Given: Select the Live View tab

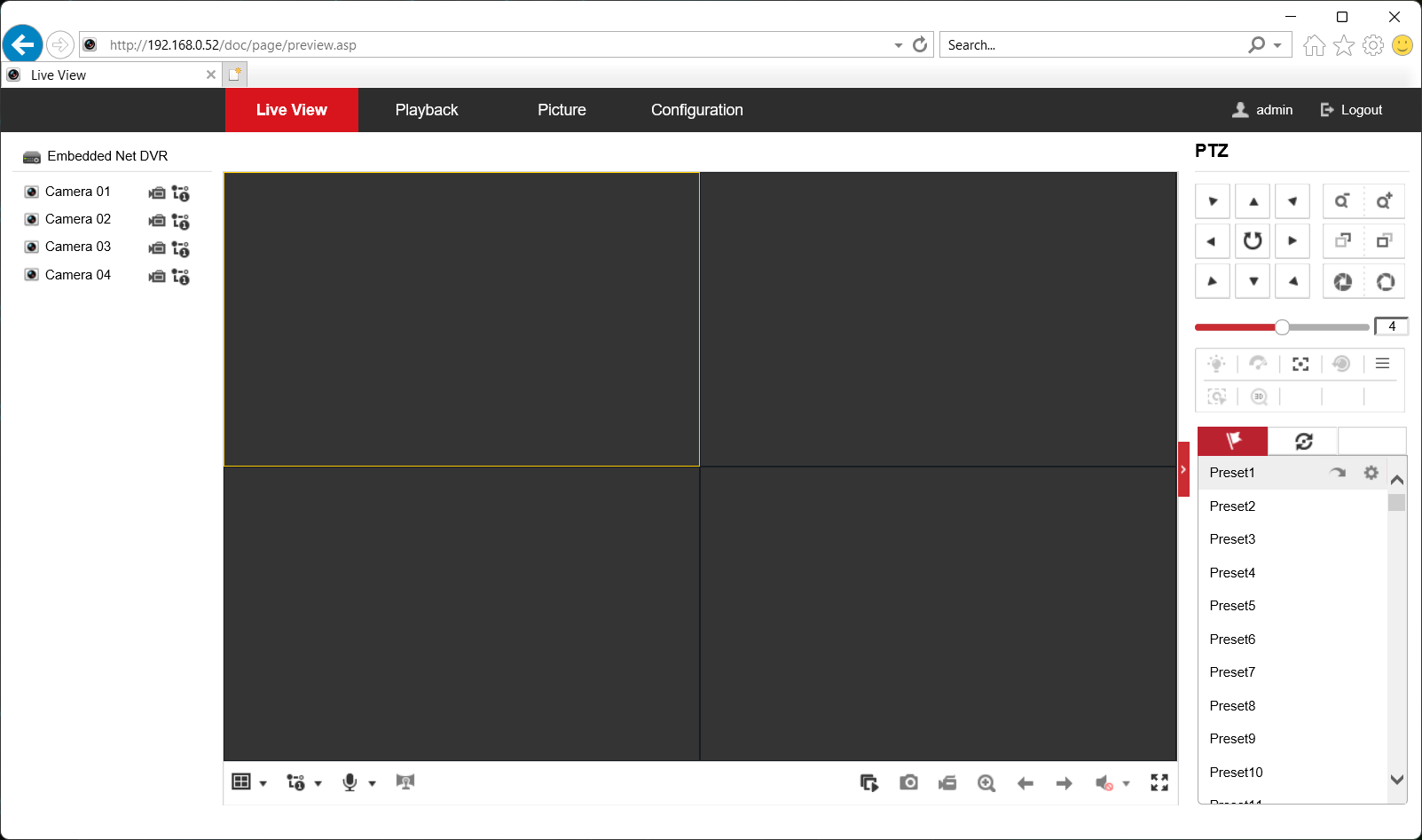Looking at the screenshot, I should click(x=292, y=110).
